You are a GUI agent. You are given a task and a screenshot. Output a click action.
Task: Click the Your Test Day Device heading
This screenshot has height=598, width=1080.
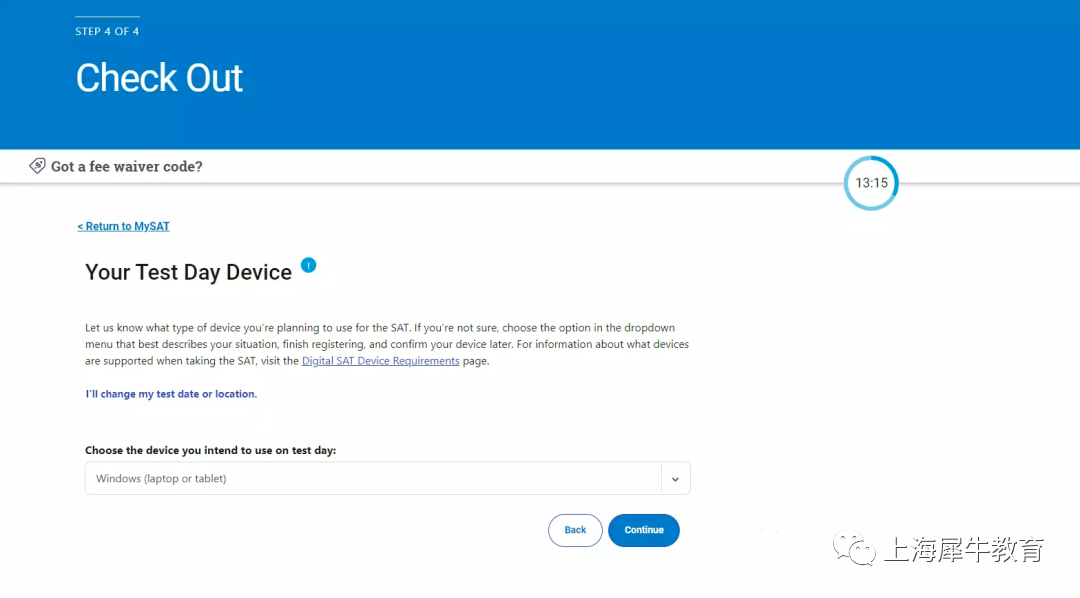pos(189,272)
